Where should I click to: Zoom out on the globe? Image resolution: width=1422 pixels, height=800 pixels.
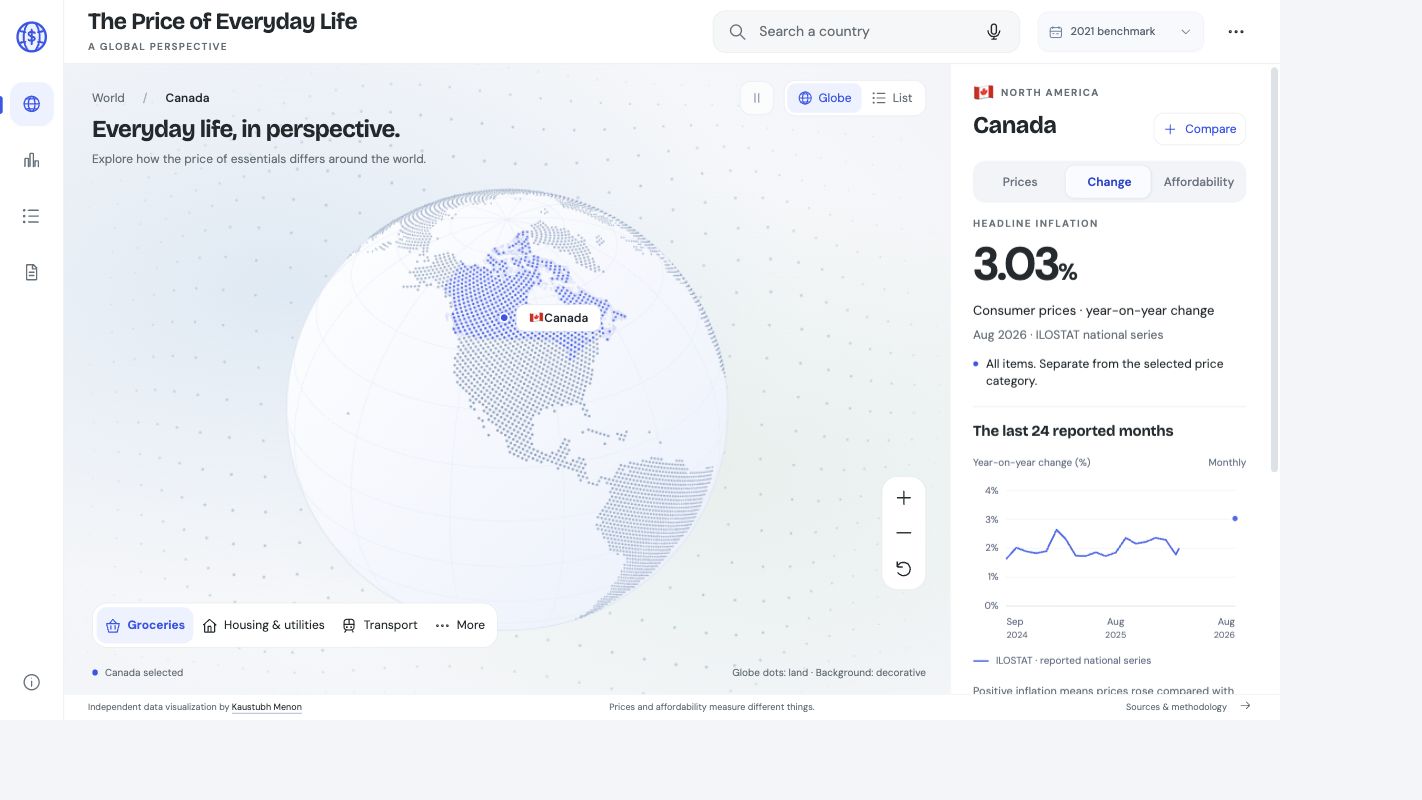pyautogui.click(x=904, y=533)
